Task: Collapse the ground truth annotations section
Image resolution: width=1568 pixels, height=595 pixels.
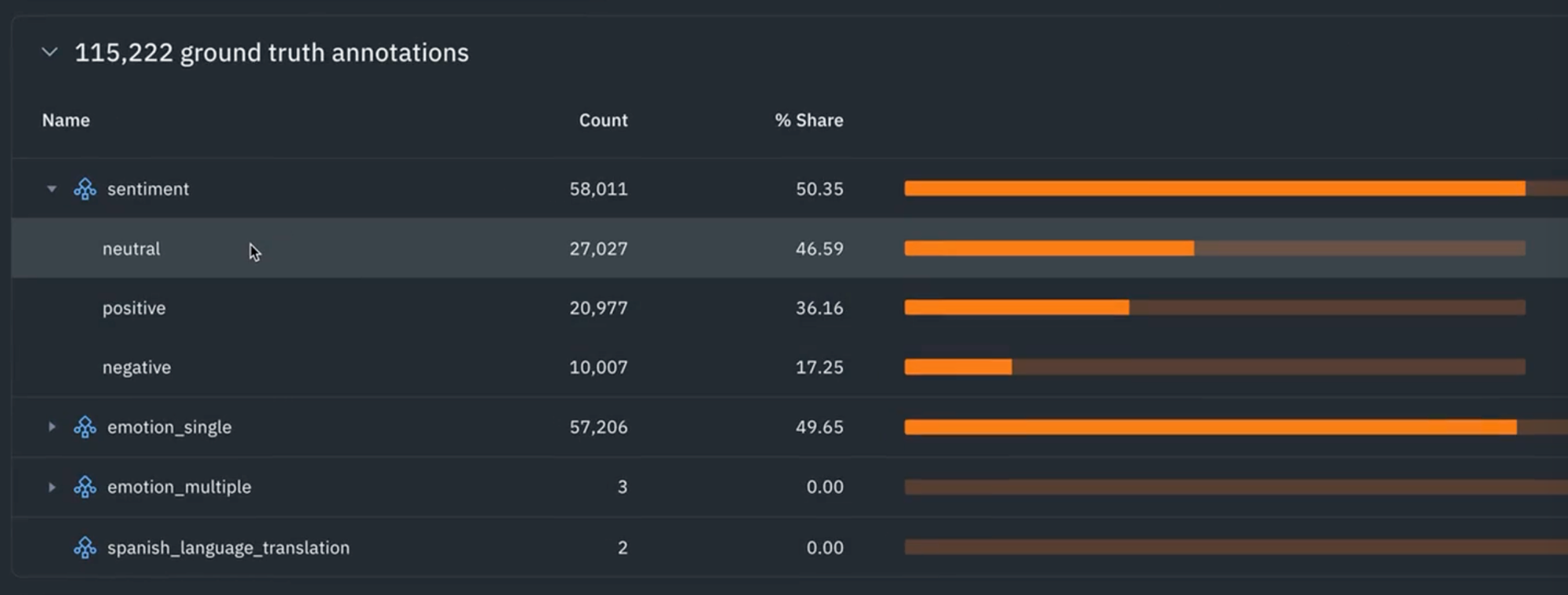Action: coord(49,53)
